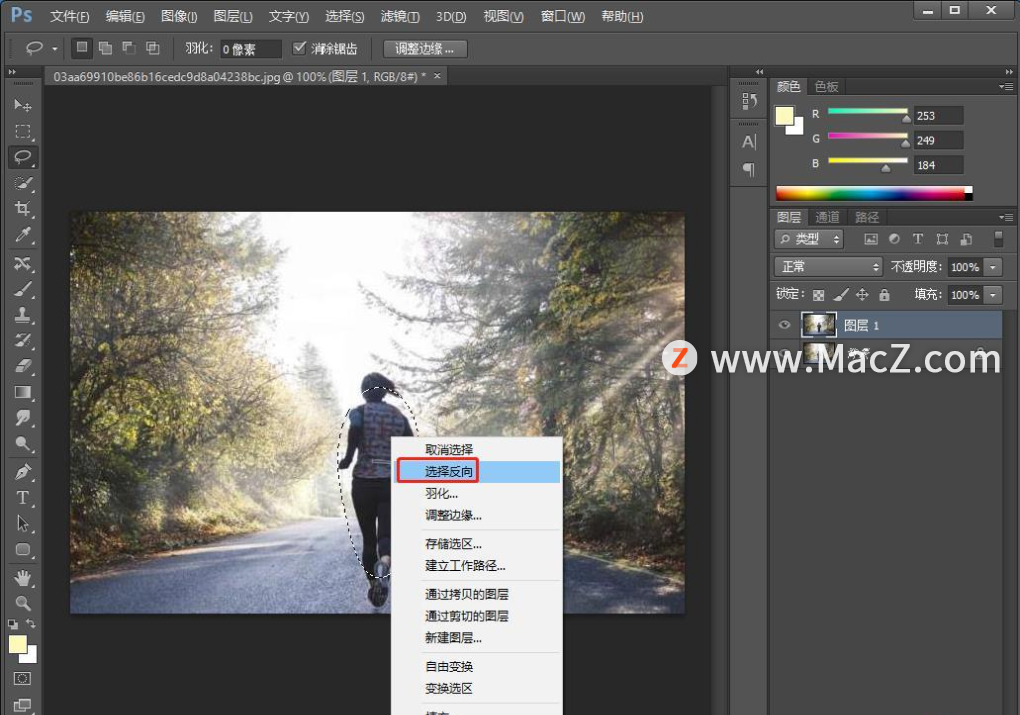This screenshot has height=715, width=1020.
Task: Open the Lasso tool preset picker arrow
Action: coord(55,49)
